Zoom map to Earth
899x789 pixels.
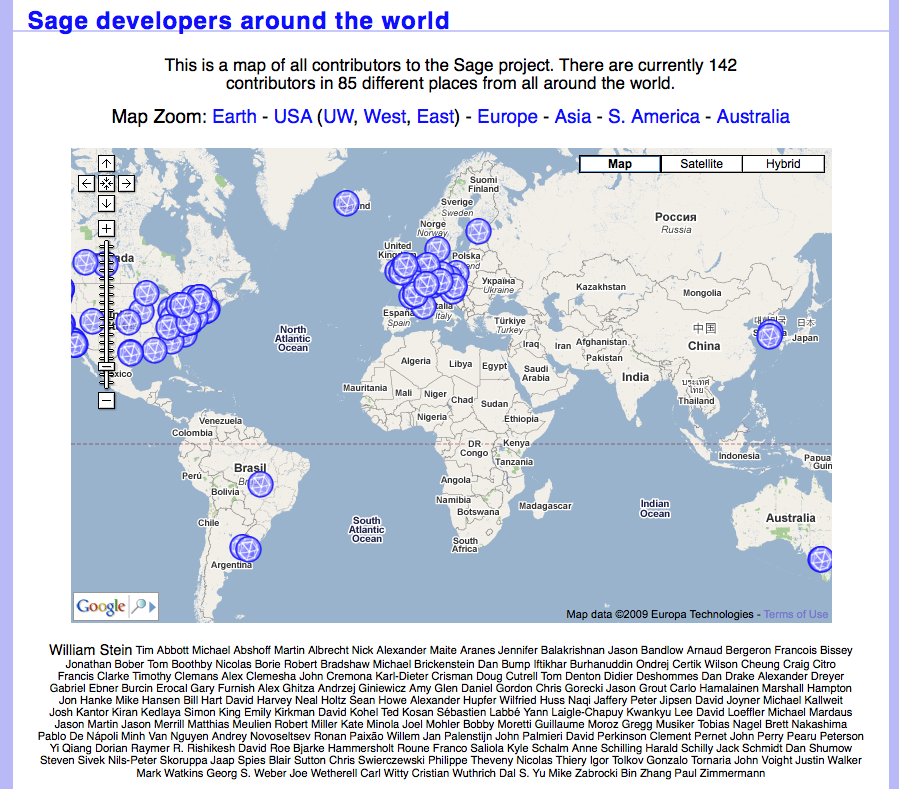[x=234, y=116]
